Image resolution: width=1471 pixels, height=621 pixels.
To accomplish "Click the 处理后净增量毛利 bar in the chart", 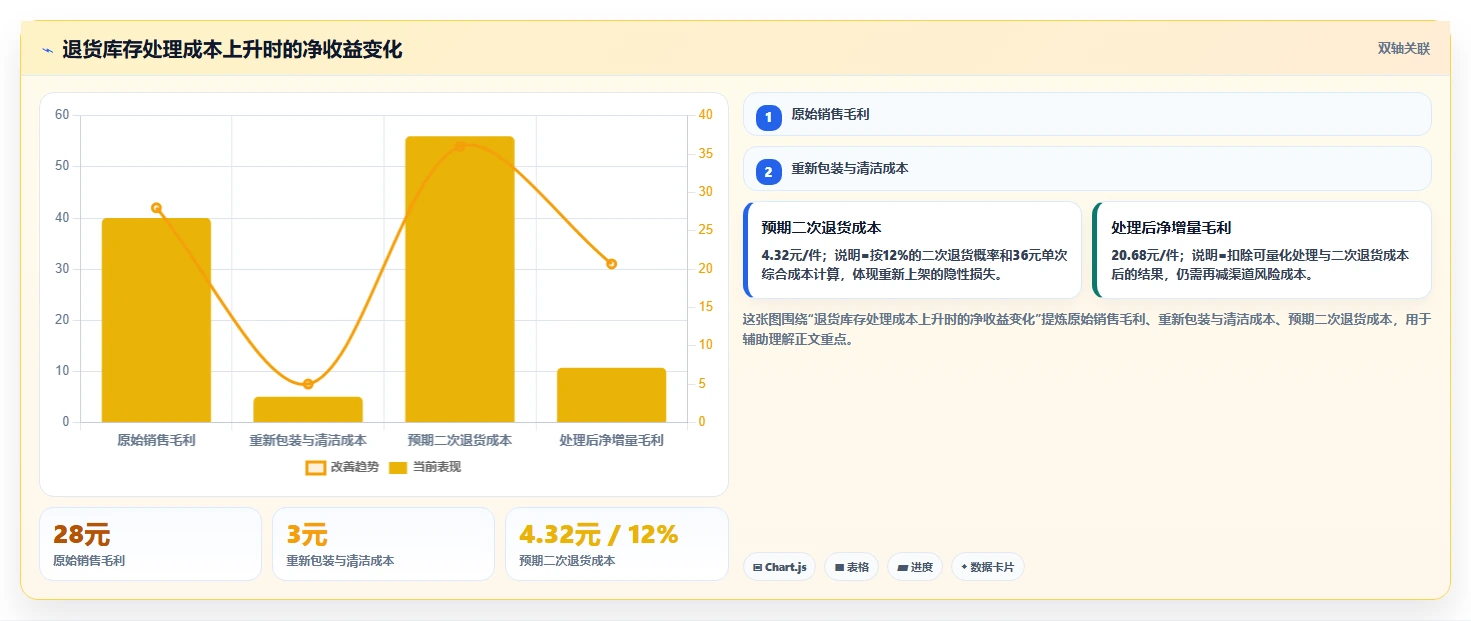I will [x=612, y=395].
